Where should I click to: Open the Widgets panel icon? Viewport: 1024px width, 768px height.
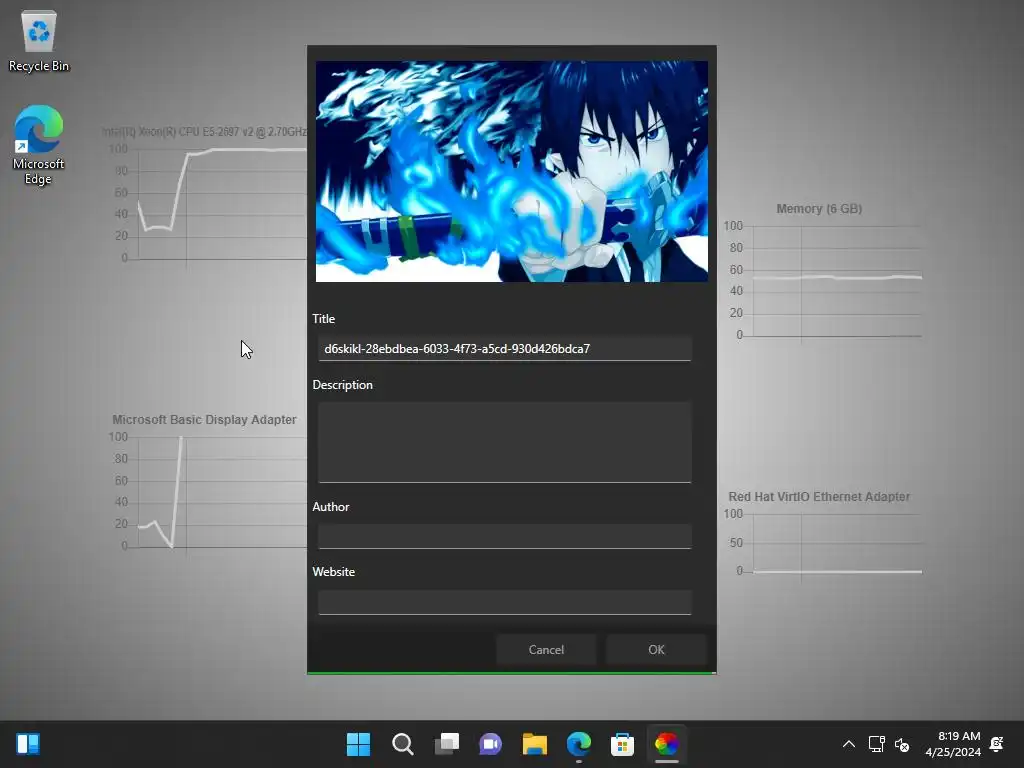pyautogui.click(x=28, y=744)
